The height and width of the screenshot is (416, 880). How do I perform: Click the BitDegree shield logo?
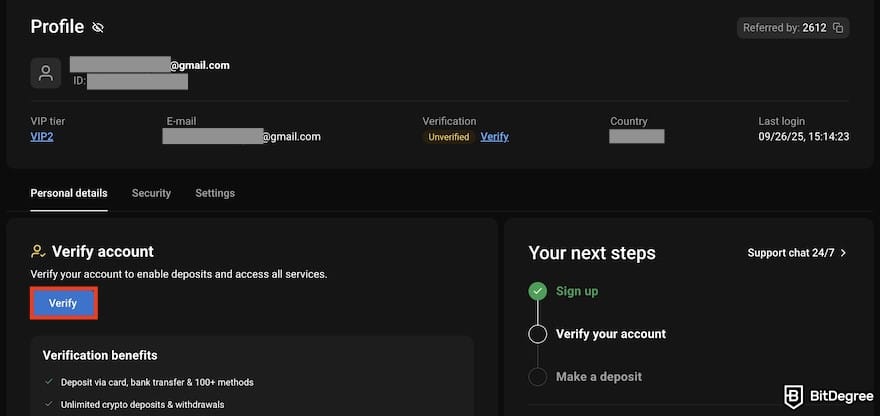point(794,395)
